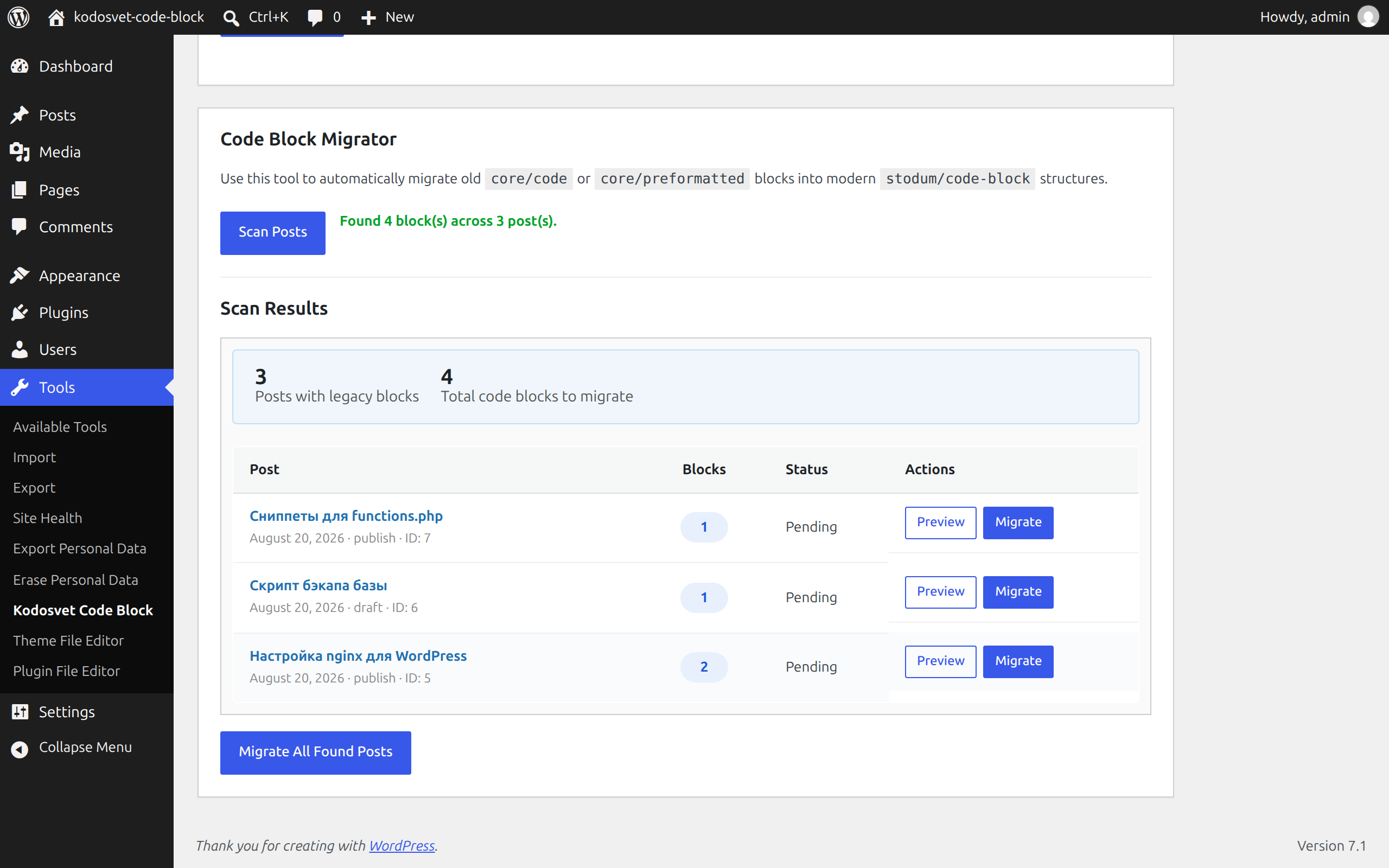Preview the Сниппеты для functions.php post
1389x868 pixels.
coord(940,522)
